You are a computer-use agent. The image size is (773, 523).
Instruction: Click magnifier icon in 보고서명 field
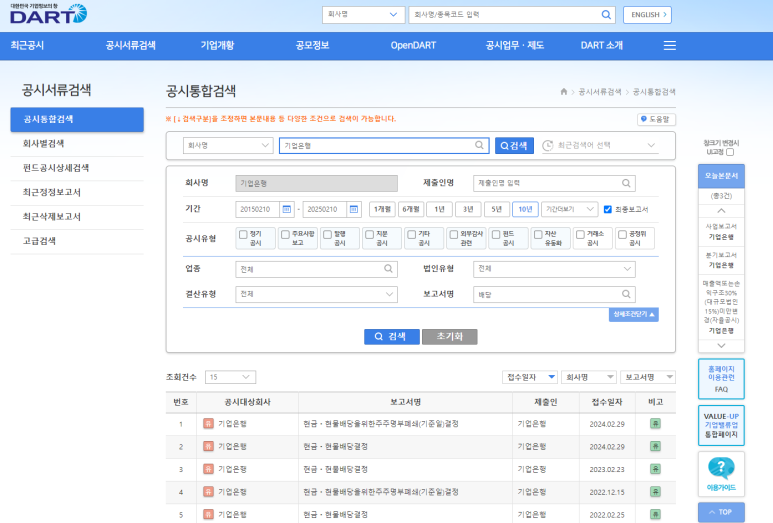point(626,294)
